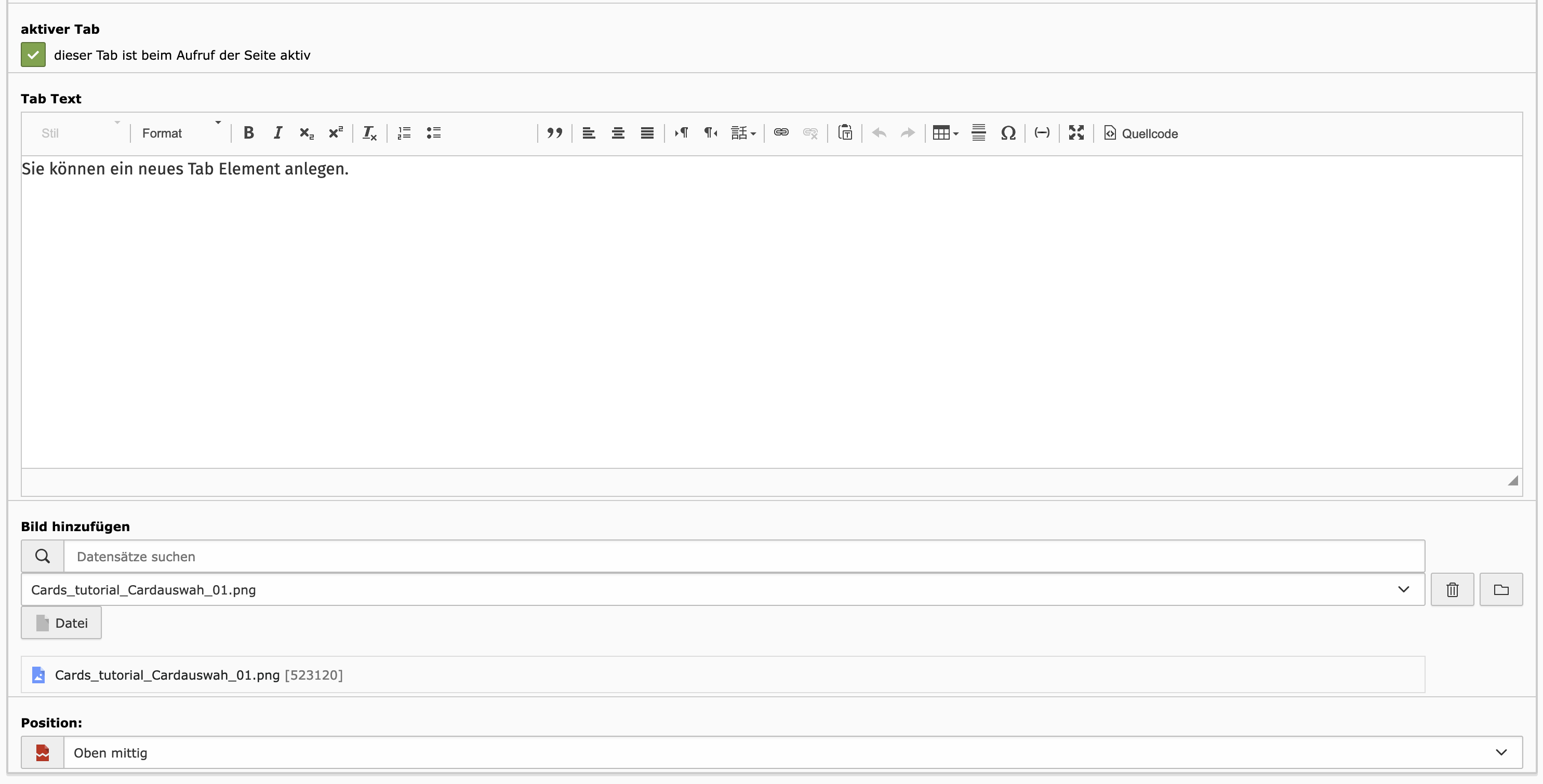
Task: Click the Blockquote icon
Action: [x=555, y=133]
